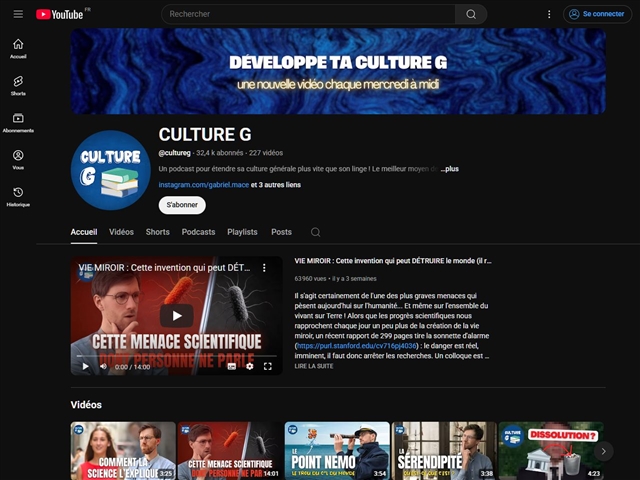The image size is (640, 480).
Task: Open player settings gear
Action: [x=249, y=366]
